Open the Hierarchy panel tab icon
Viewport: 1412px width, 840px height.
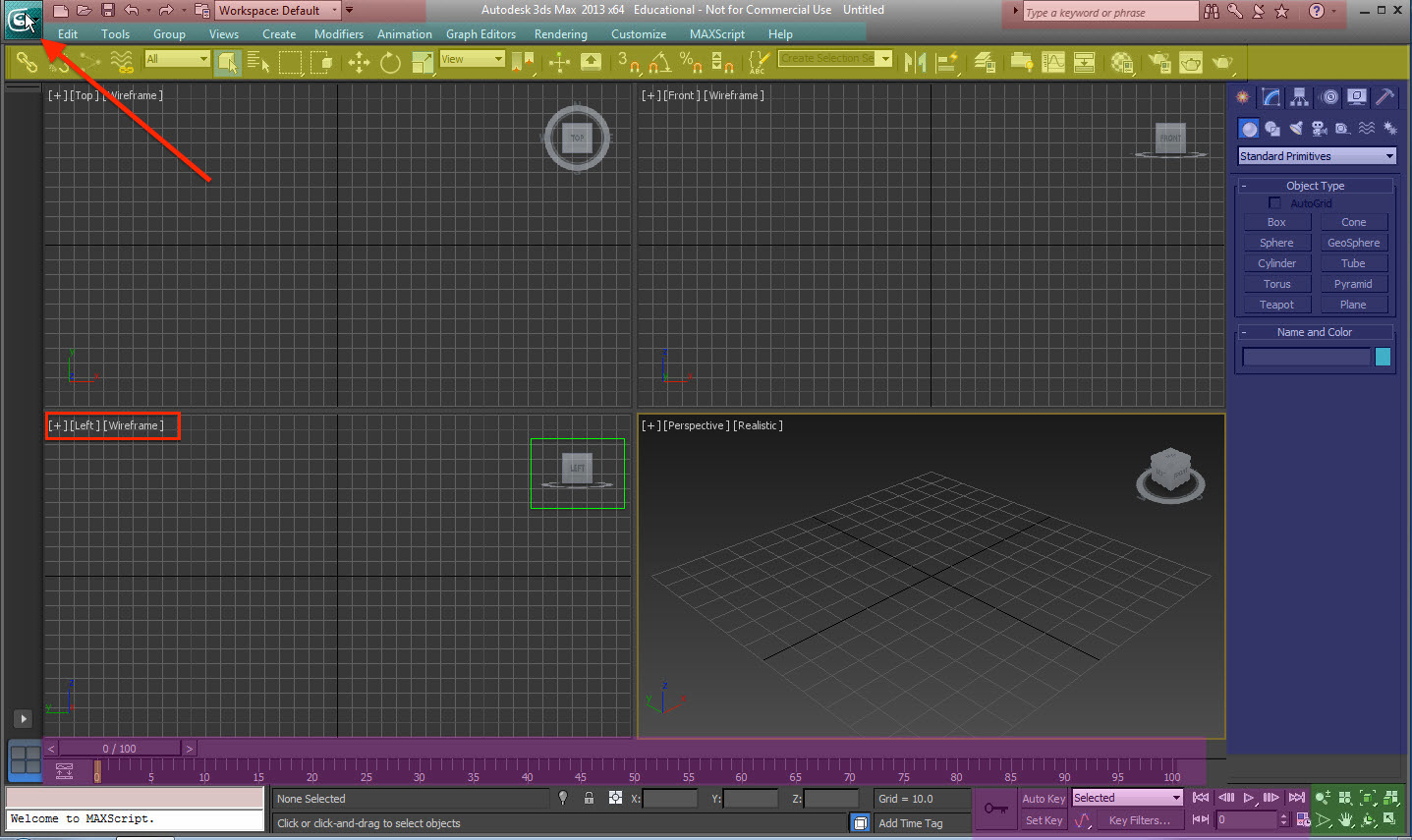1300,97
